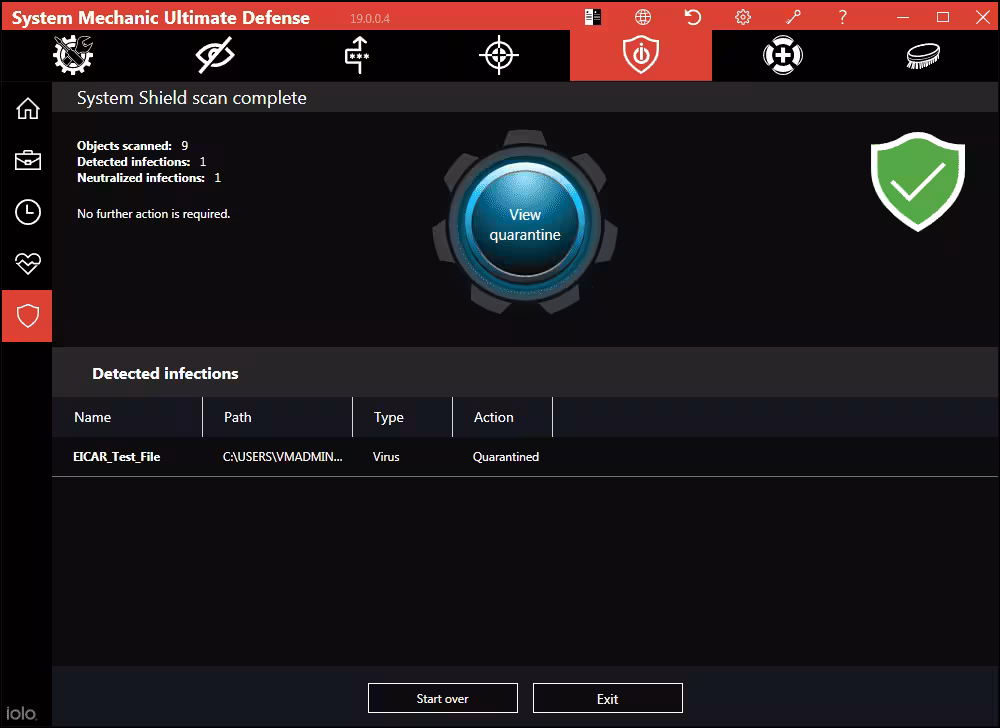
Task: Sort by Action column header
Action: tap(503, 417)
